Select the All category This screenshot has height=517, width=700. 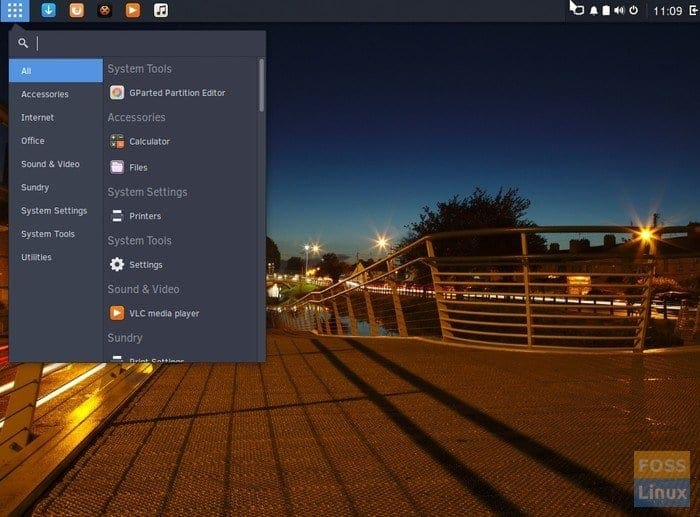point(56,71)
